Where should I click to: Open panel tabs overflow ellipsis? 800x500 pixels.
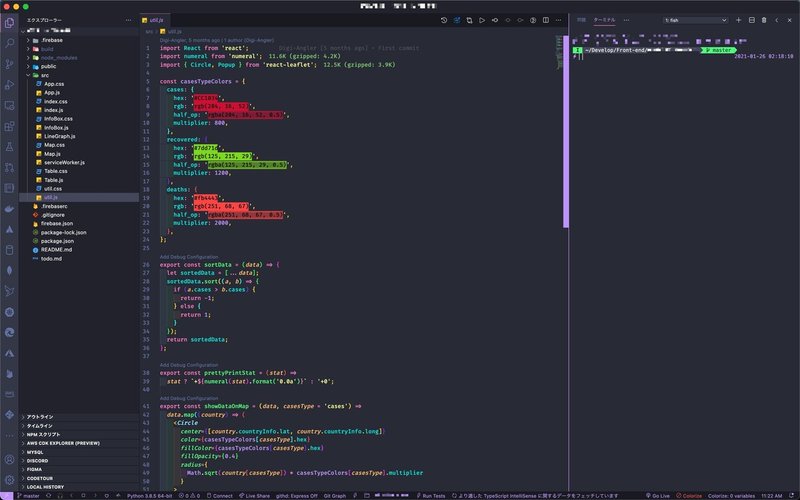click(627, 20)
